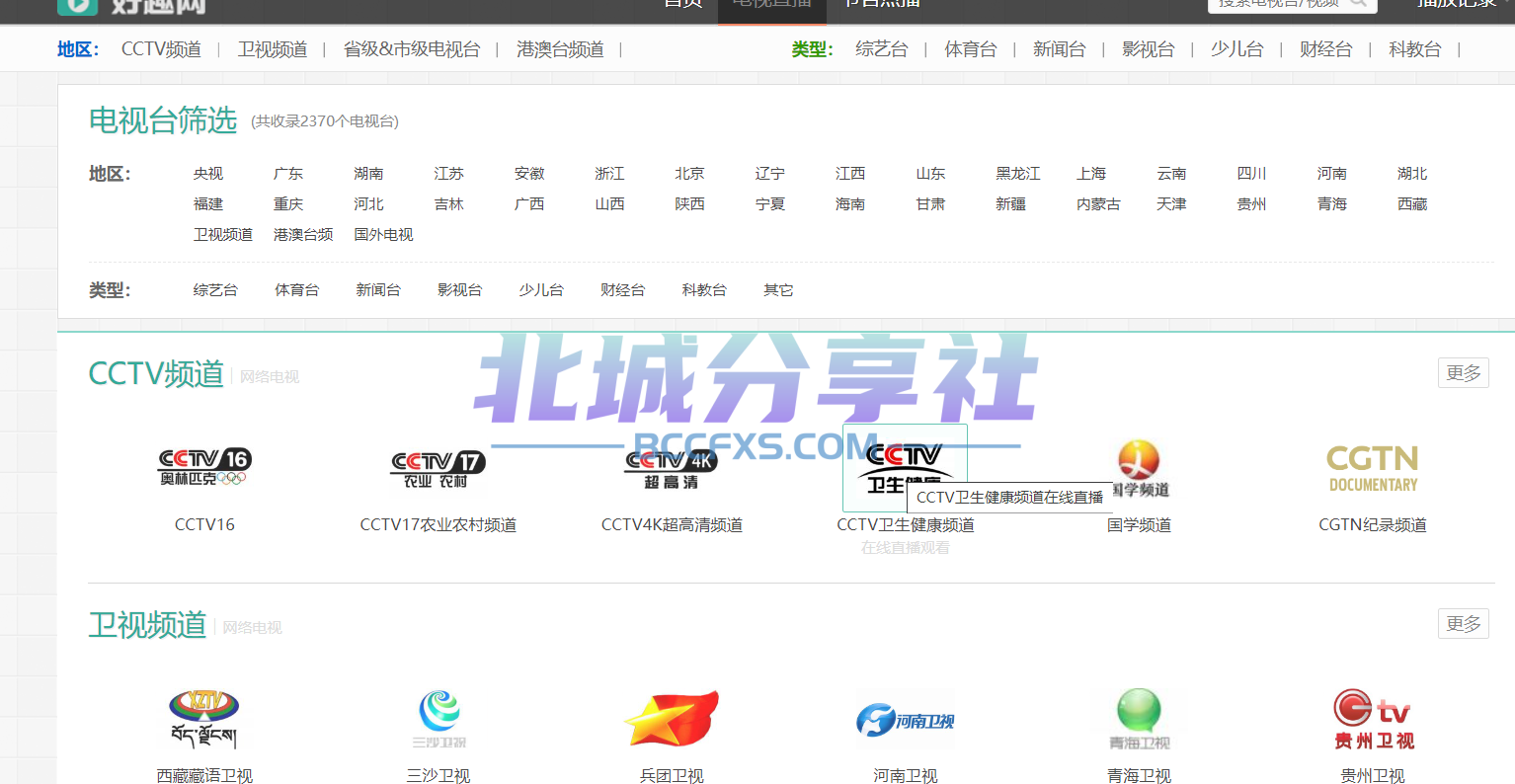Open the 国学频道 channel logo
The image size is (1515, 784).
point(1139,468)
